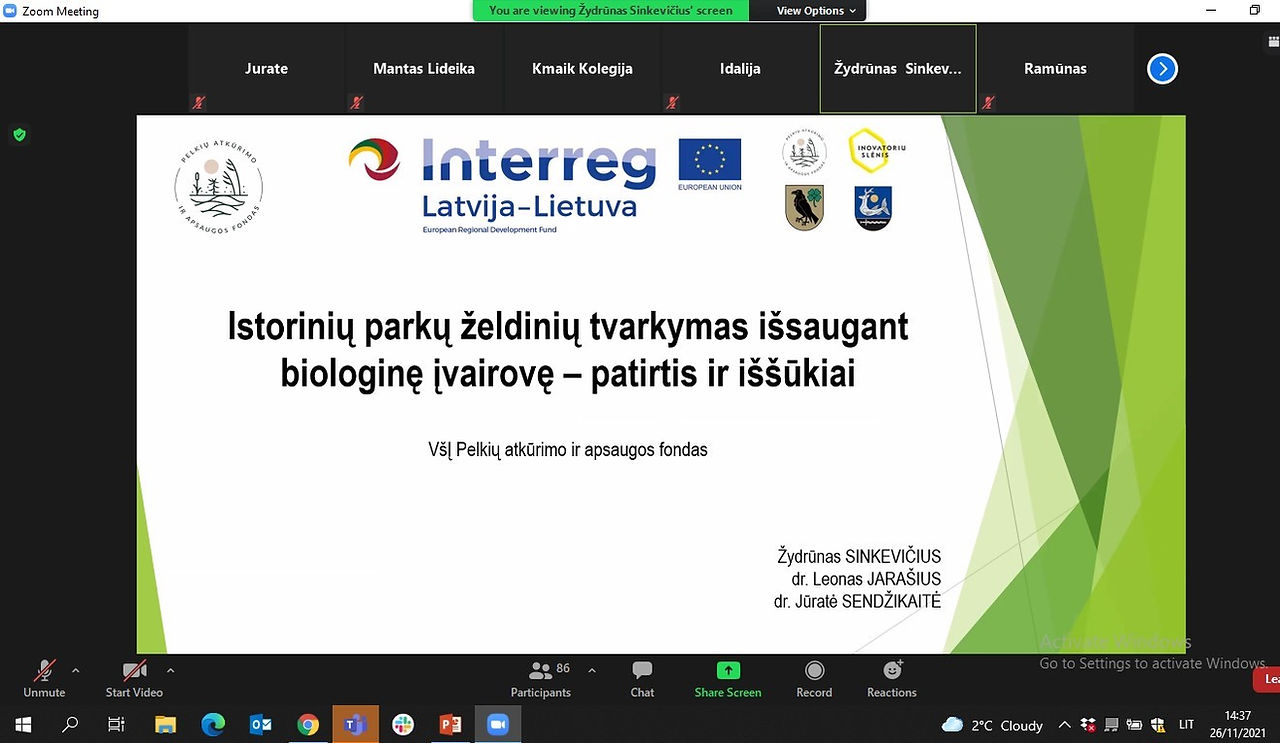Open the Chat panel
1280x743 pixels.
[x=642, y=678]
